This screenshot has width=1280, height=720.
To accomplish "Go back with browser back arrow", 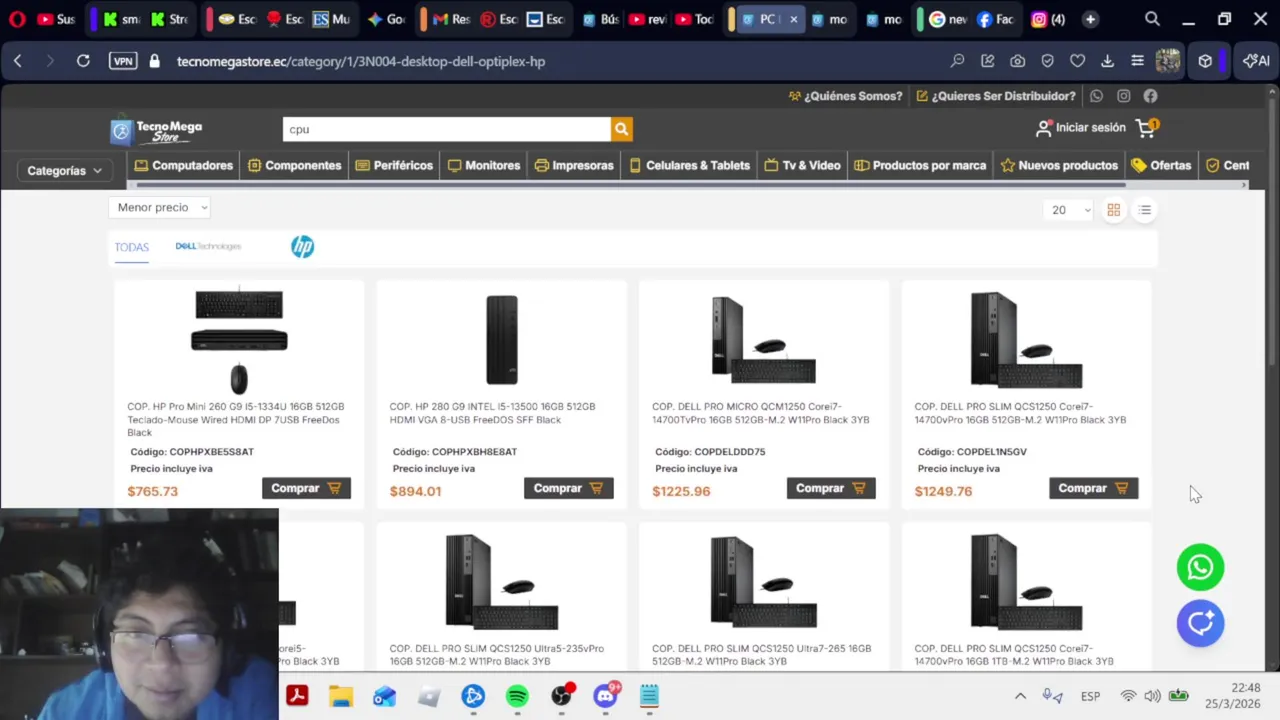I will pyautogui.click(x=18, y=61).
